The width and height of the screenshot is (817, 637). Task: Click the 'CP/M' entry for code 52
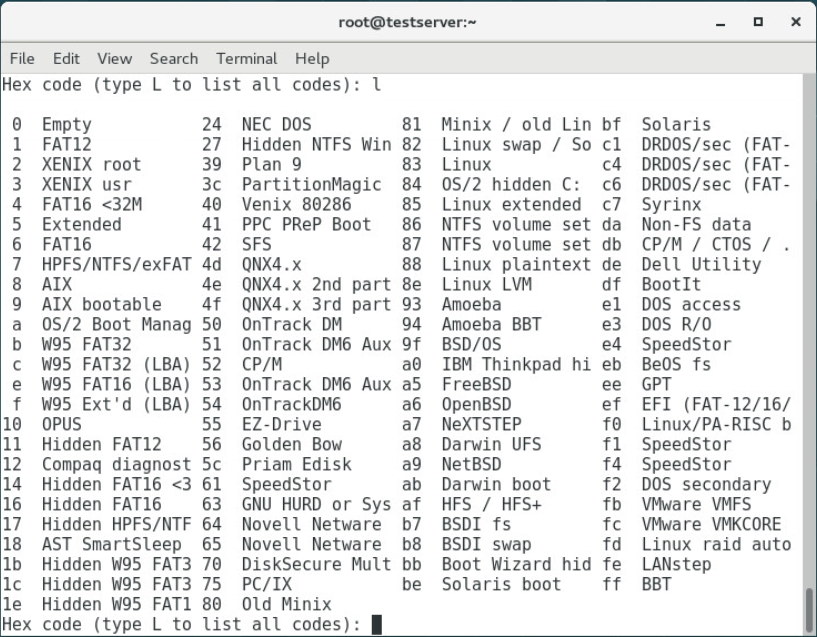(x=262, y=364)
